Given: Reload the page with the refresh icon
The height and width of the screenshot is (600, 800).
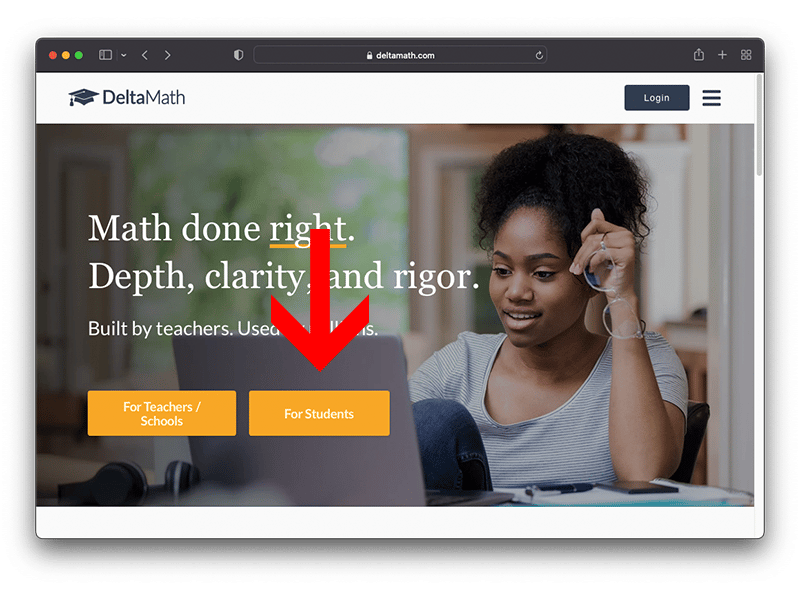Looking at the screenshot, I should click(539, 55).
